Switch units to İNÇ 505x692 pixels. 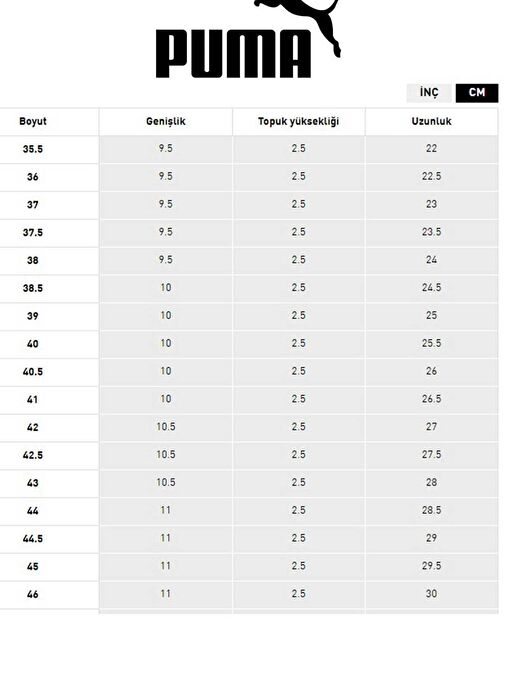(429, 93)
